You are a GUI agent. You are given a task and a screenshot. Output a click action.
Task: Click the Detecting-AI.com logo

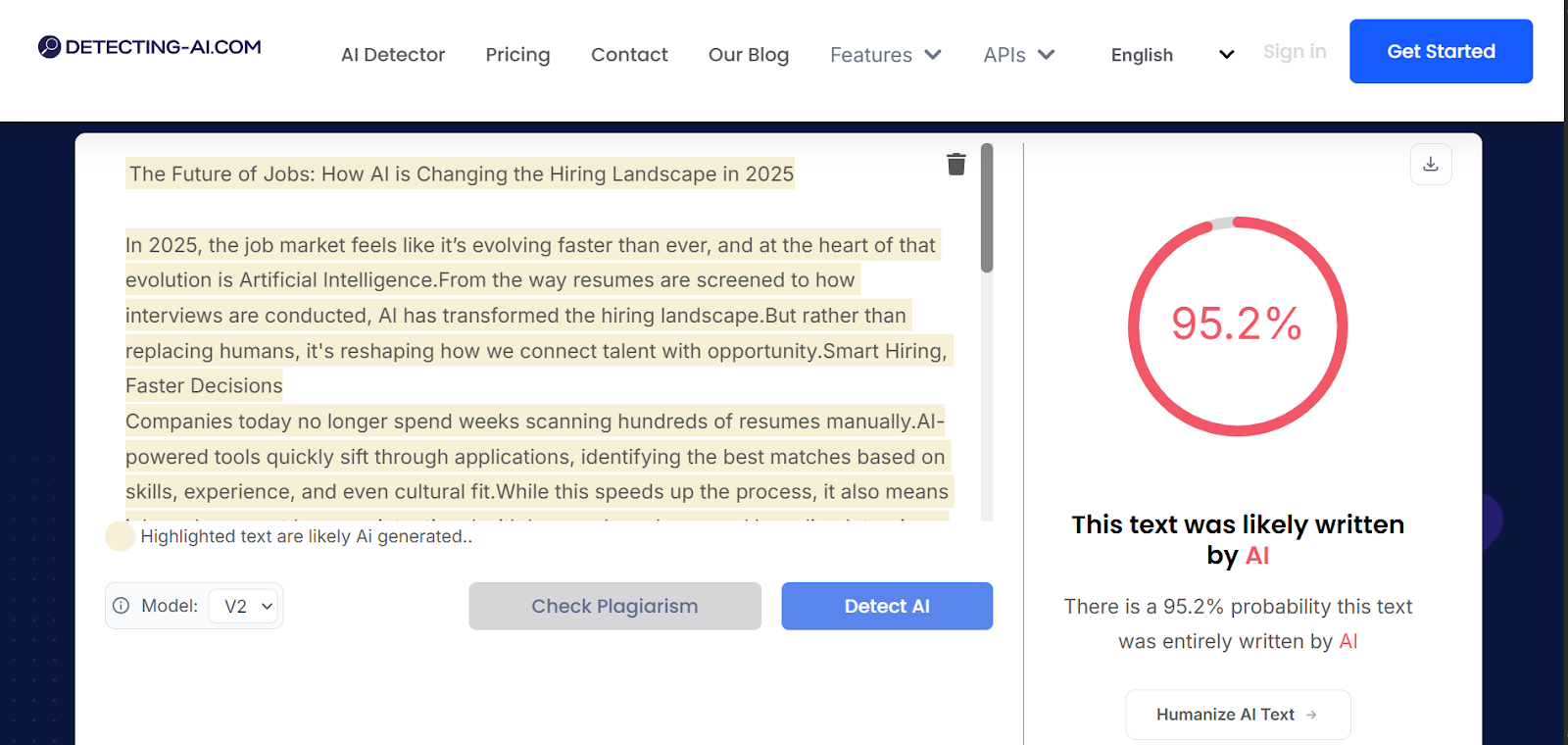click(x=150, y=47)
